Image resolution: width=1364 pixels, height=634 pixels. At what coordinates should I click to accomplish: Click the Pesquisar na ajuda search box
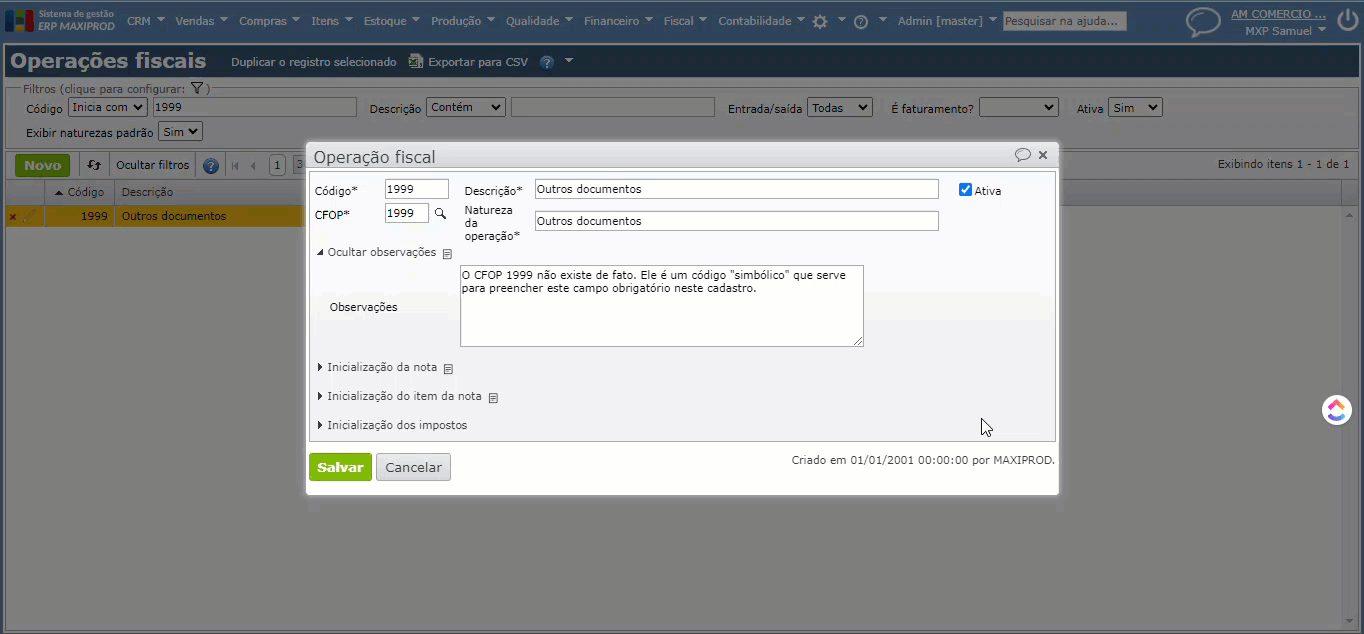[1065, 21]
